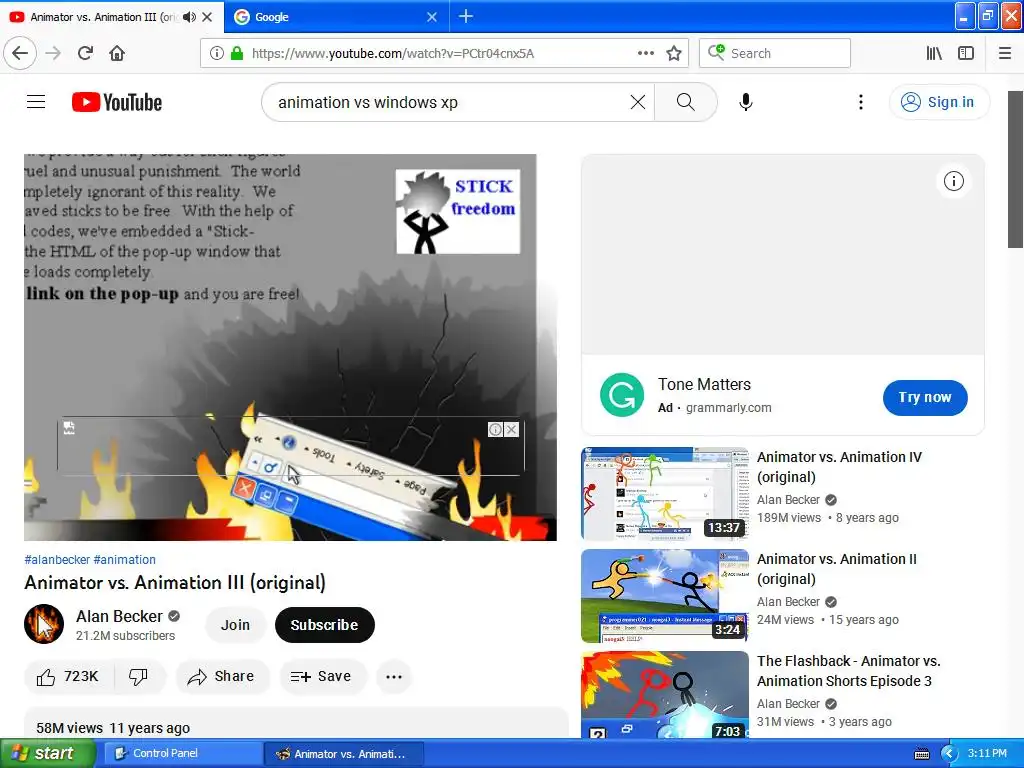Screen dimensions: 1024x768
Task: Open Alan Becker channel name link
Action: click(x=119, y=616)
